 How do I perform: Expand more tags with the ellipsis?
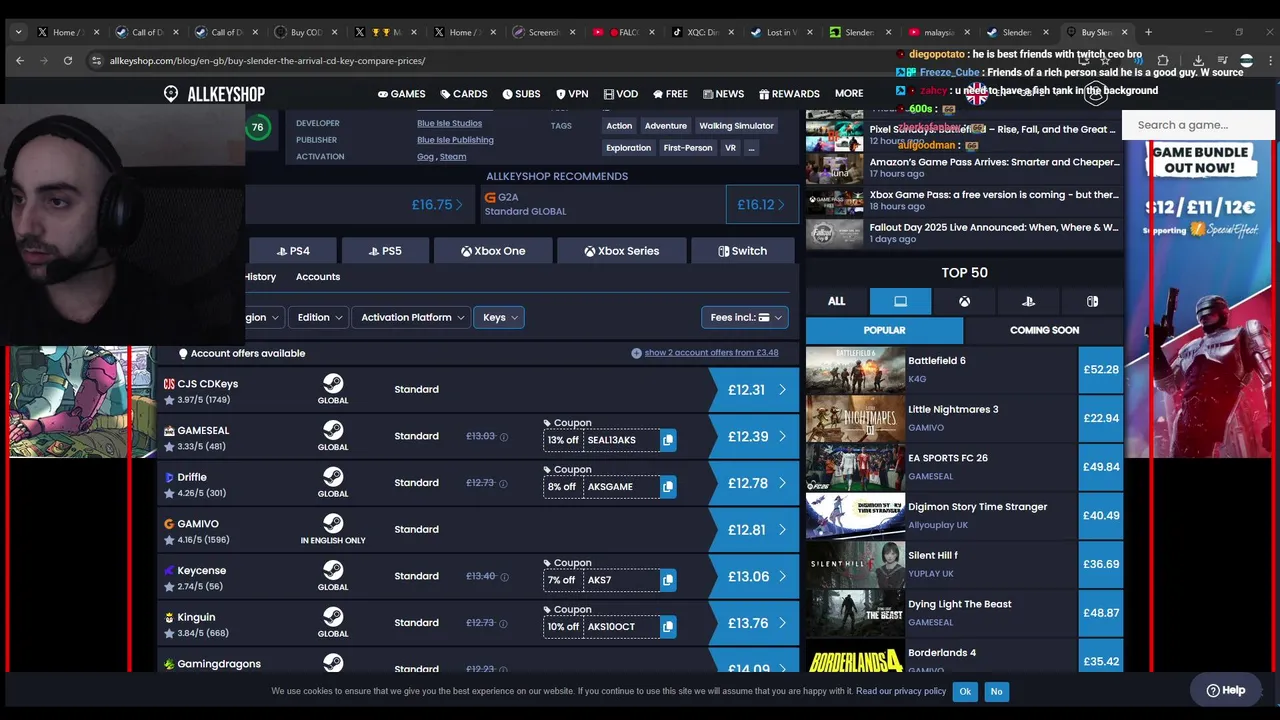pos(751,148)
